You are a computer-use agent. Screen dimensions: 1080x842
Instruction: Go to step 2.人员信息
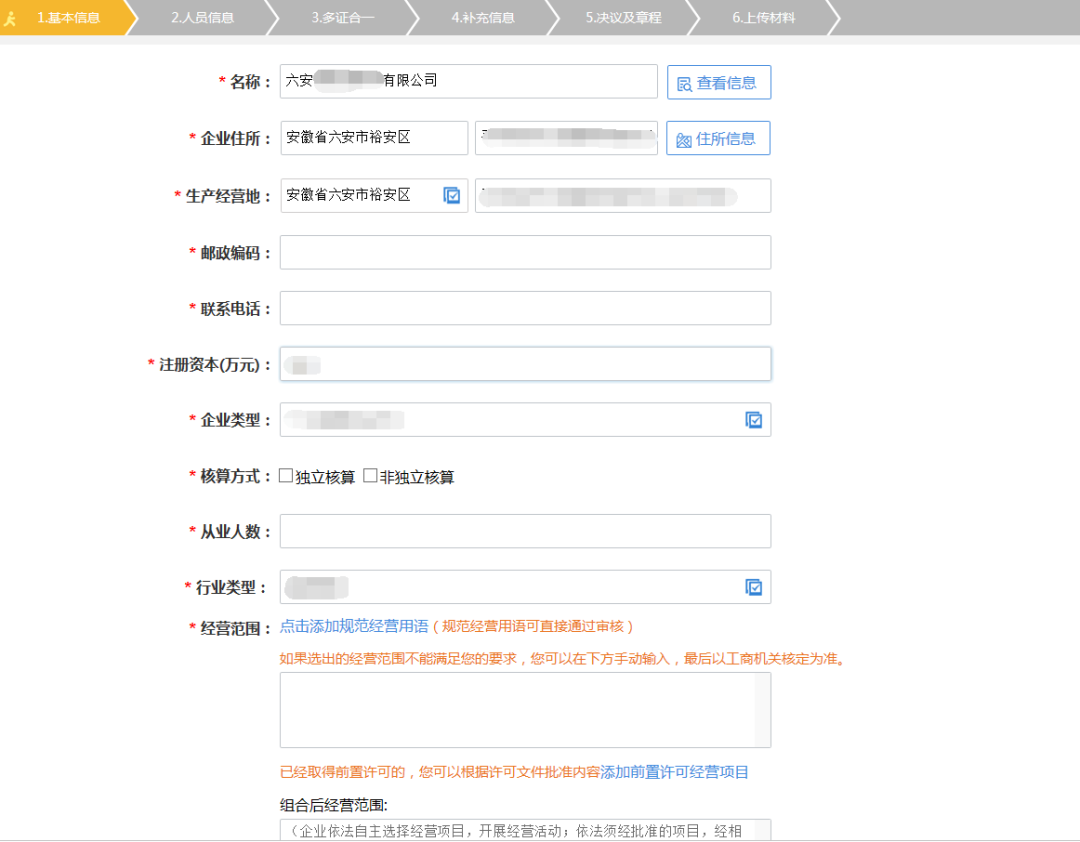202,18
